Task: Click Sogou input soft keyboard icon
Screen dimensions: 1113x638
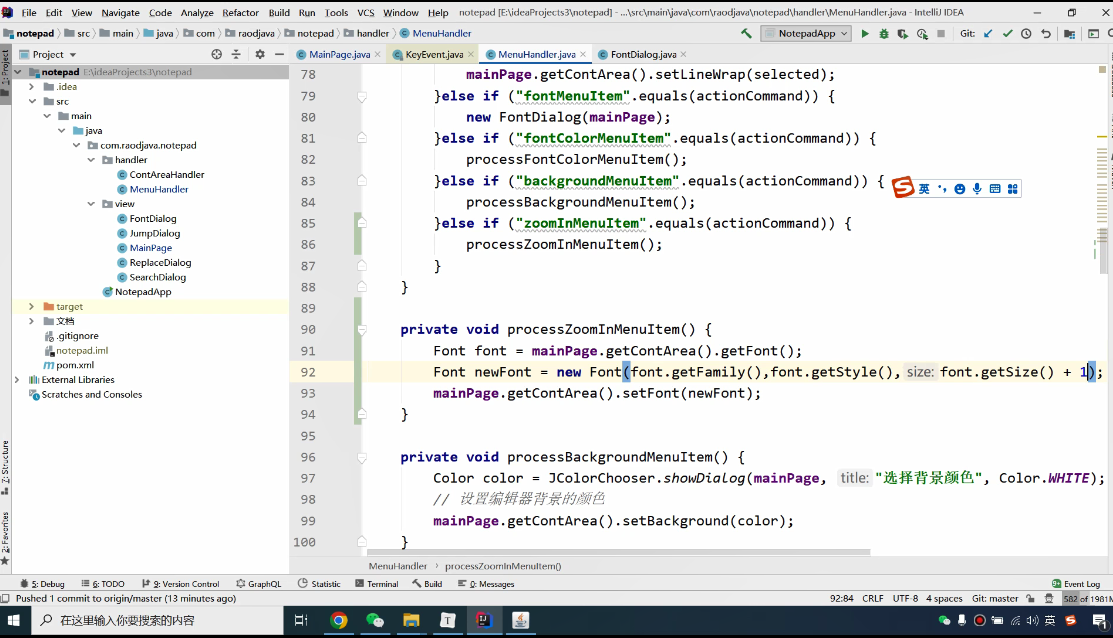Action: (995, 189)
